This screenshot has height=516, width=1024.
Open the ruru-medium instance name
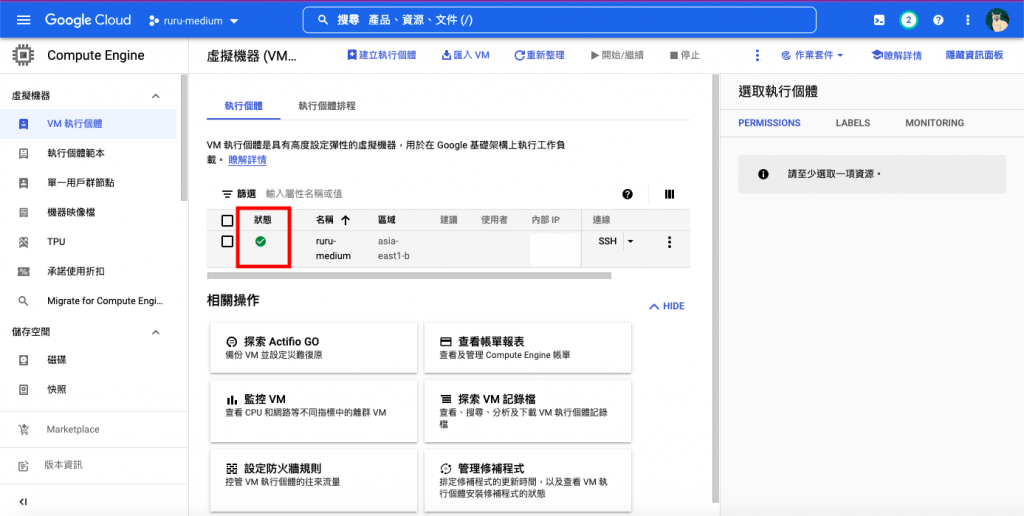coord(333,248)
